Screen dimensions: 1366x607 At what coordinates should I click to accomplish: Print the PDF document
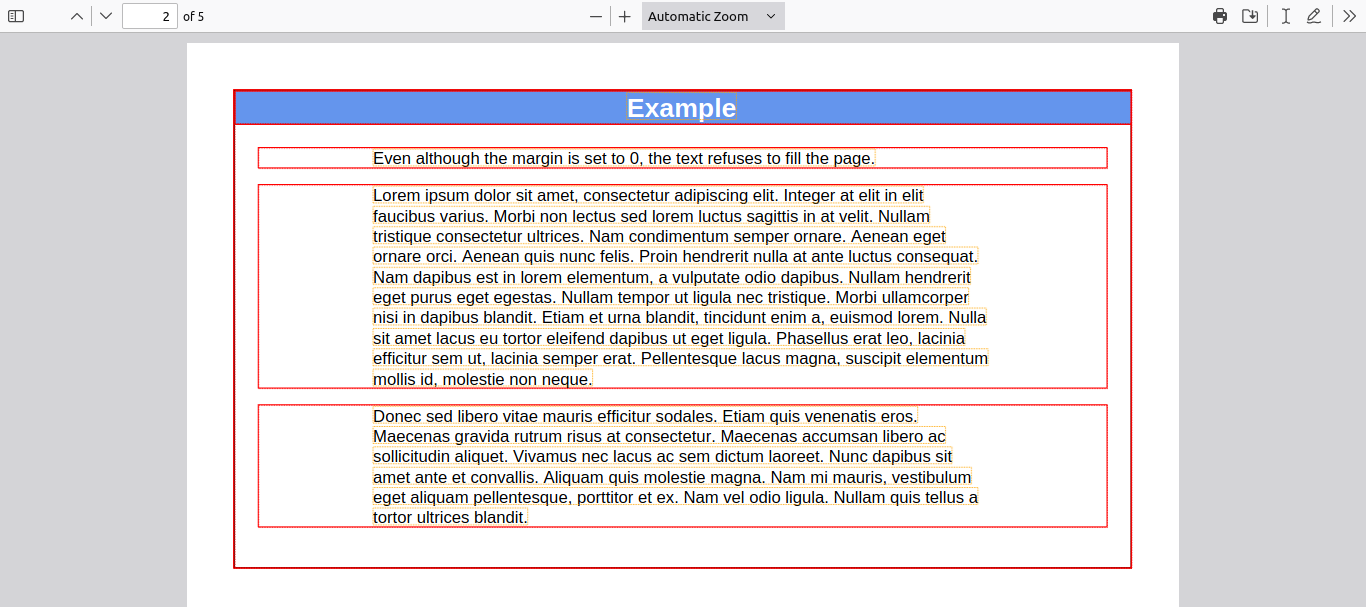point(1219,16)
